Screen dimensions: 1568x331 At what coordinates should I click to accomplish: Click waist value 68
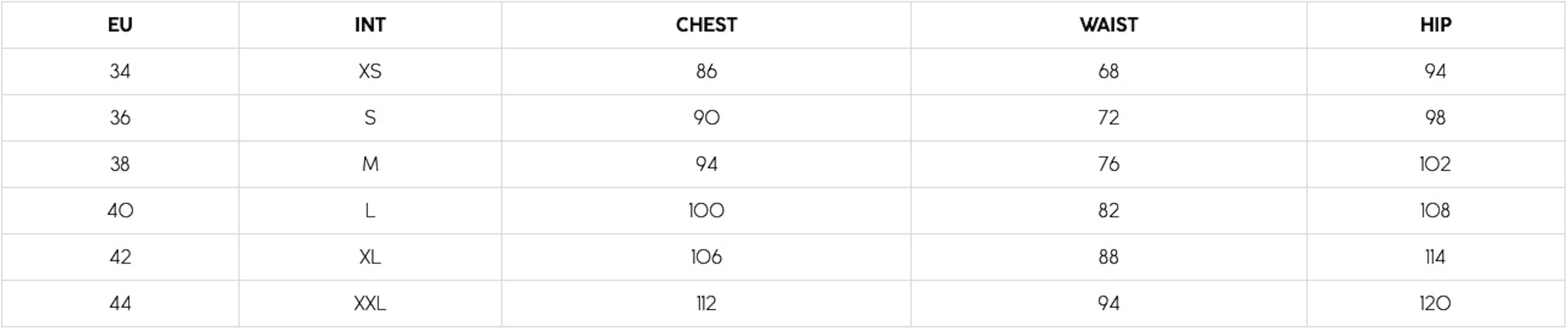tap(1109, 71)
